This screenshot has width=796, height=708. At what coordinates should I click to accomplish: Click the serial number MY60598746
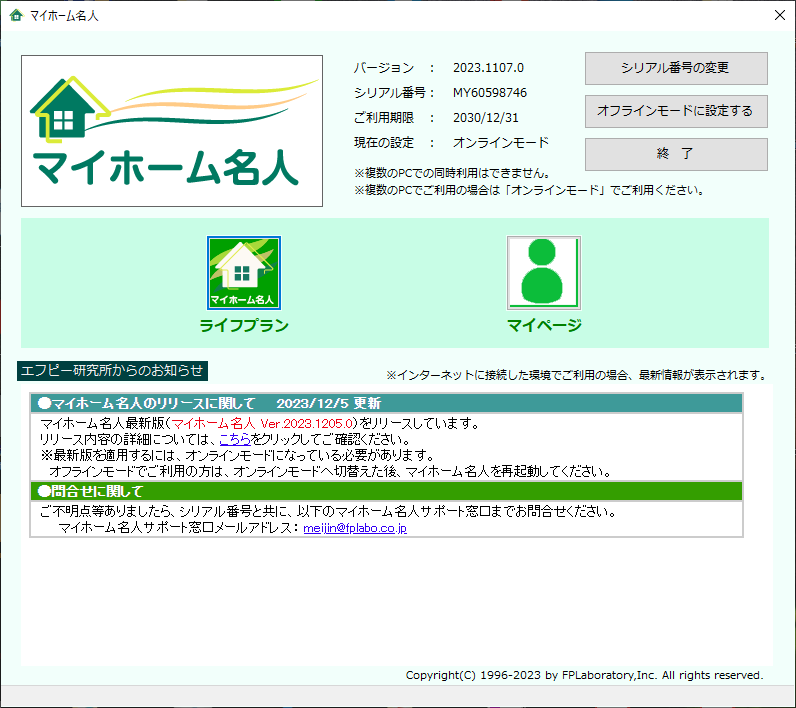click(489, 93)
